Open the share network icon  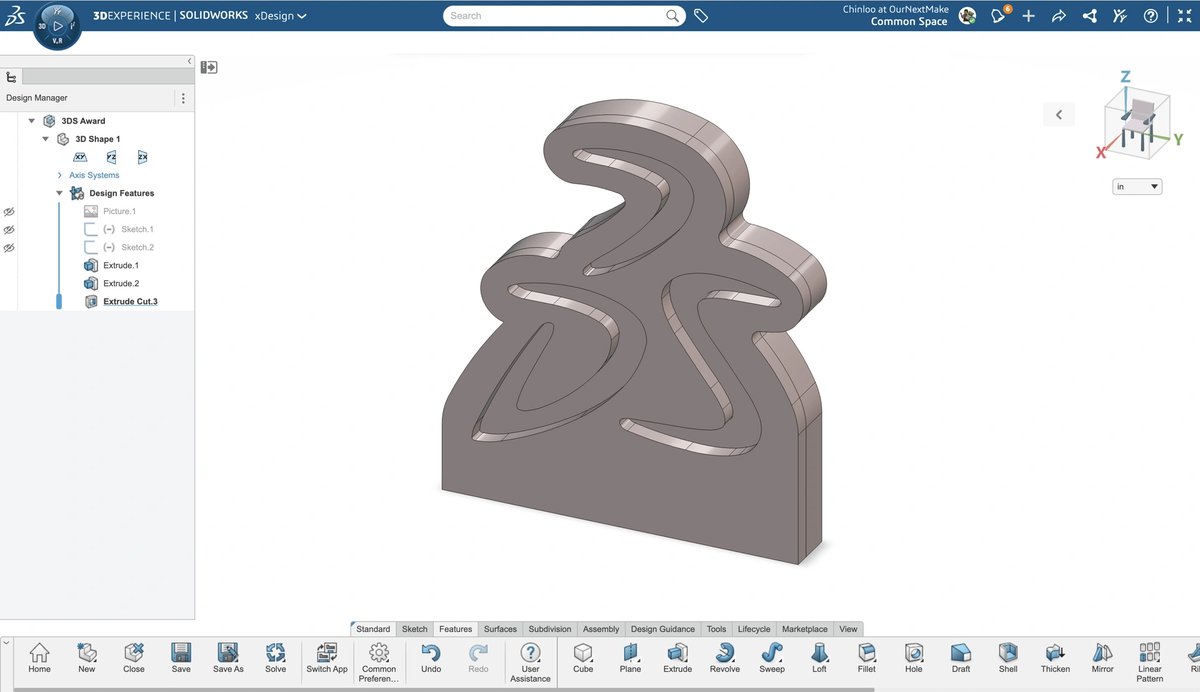(1090, 16)
